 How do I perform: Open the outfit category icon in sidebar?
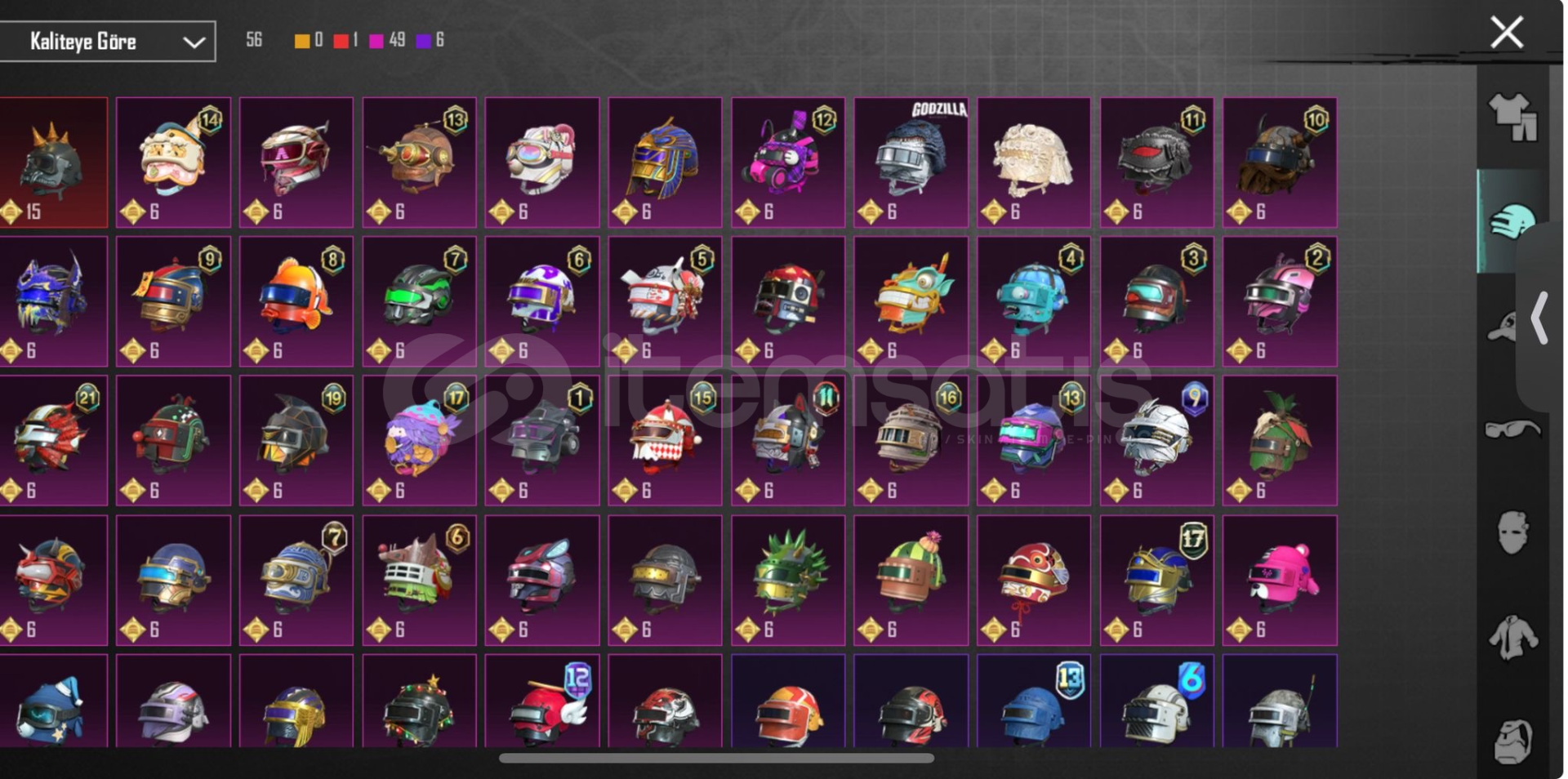1512,117
